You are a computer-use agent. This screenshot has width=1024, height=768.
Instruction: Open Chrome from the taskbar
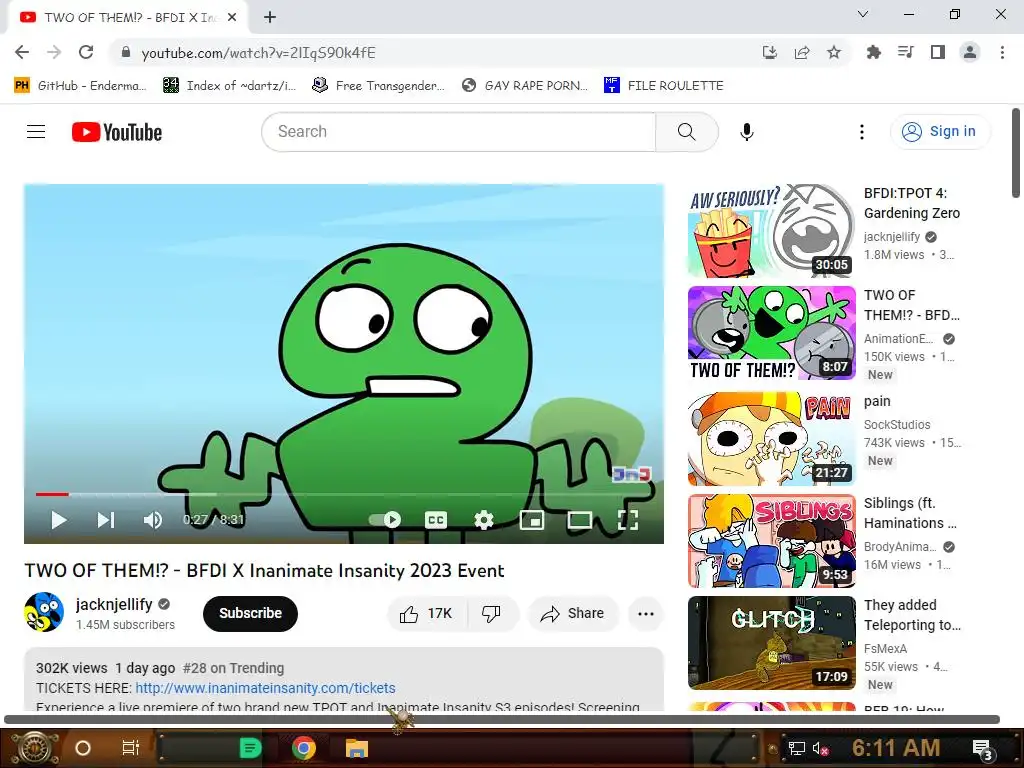coord(304,748)
